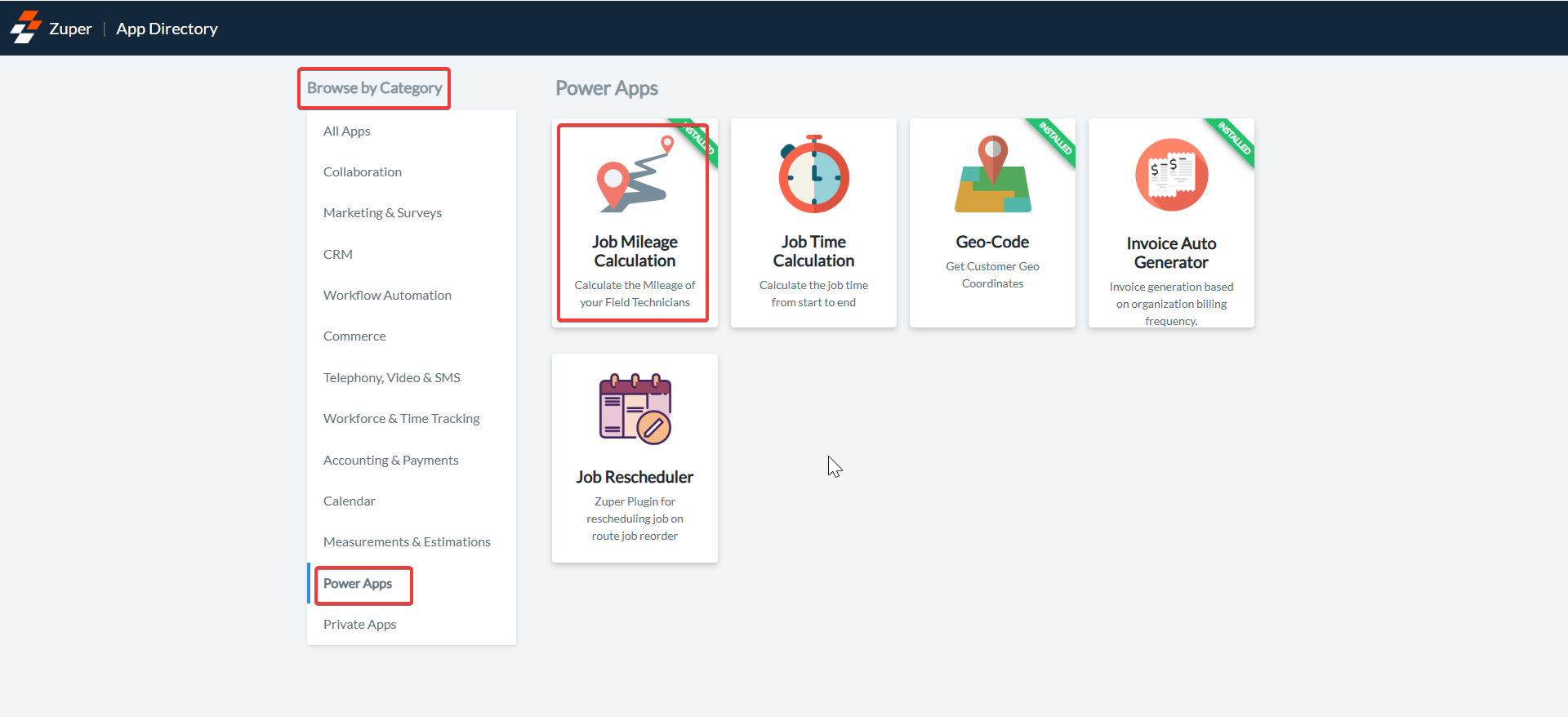Click the Job Rescheduler calendar icon

[635, 409]
